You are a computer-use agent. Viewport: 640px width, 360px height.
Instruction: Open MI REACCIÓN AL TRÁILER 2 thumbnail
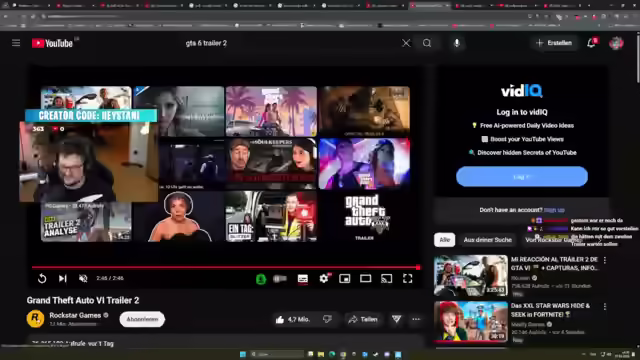pyautogui.click(x=471, y=276)
